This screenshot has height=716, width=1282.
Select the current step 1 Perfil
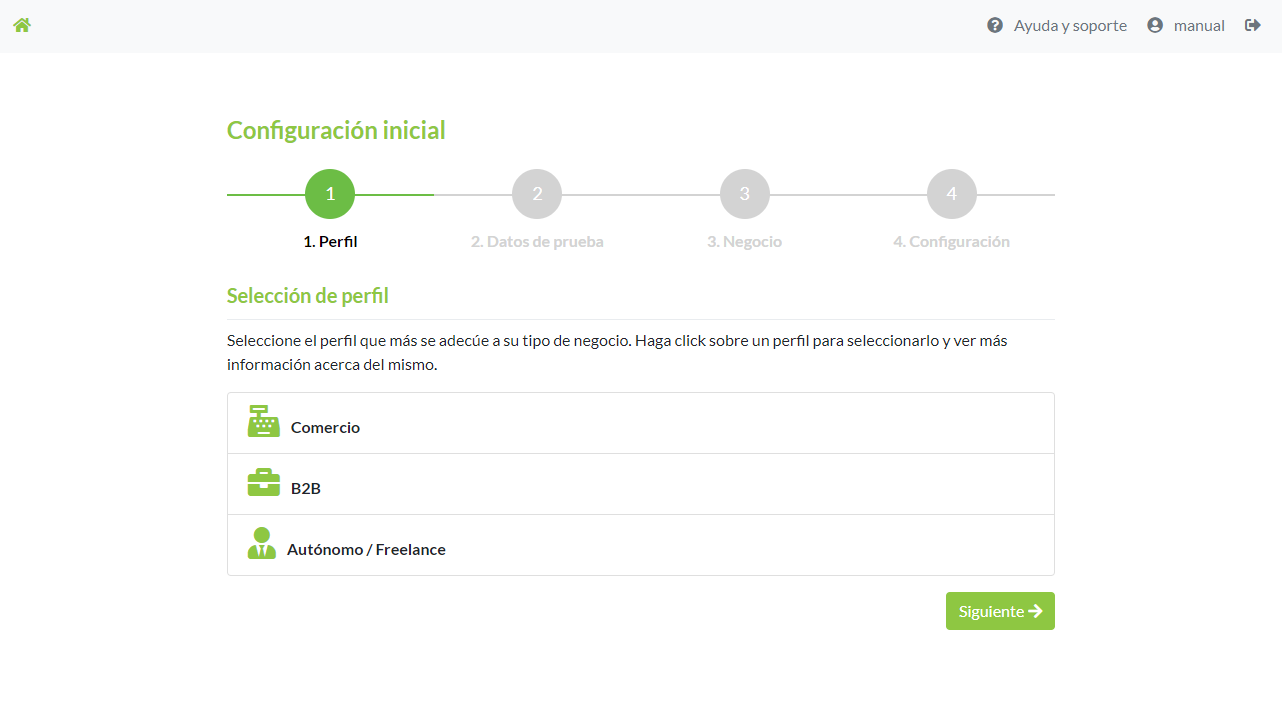(x=330, y=193)
